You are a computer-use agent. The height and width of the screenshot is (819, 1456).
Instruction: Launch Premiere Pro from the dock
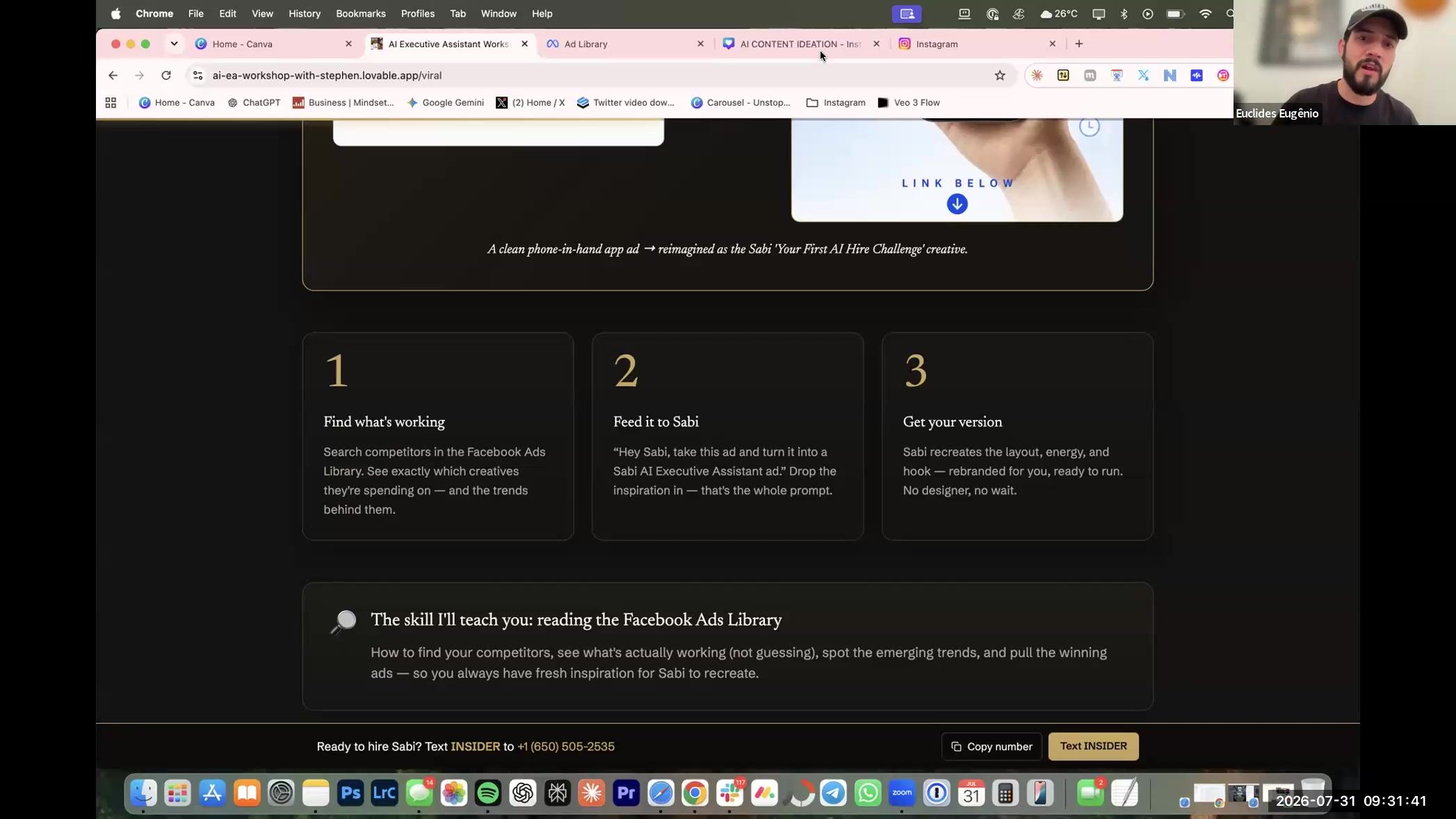click(626, 793)
